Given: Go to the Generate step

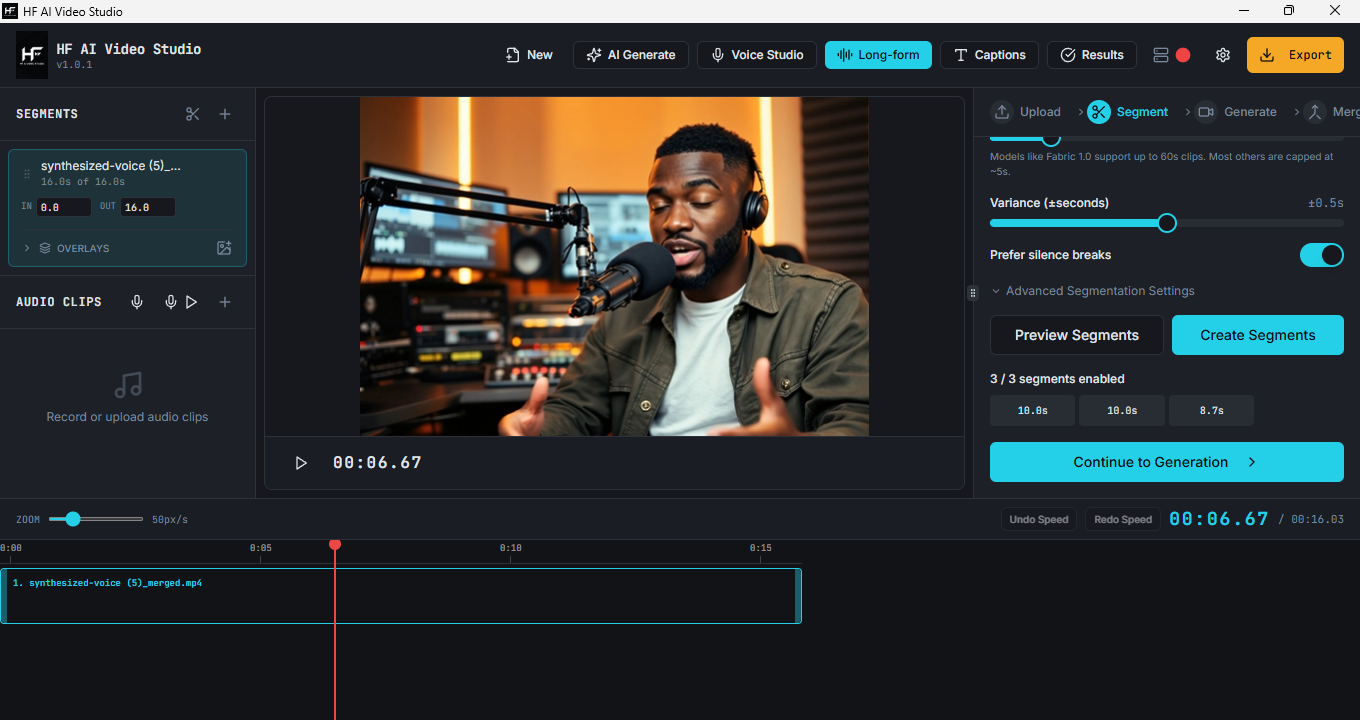Looking at the screenshot, I should 1236,112.
